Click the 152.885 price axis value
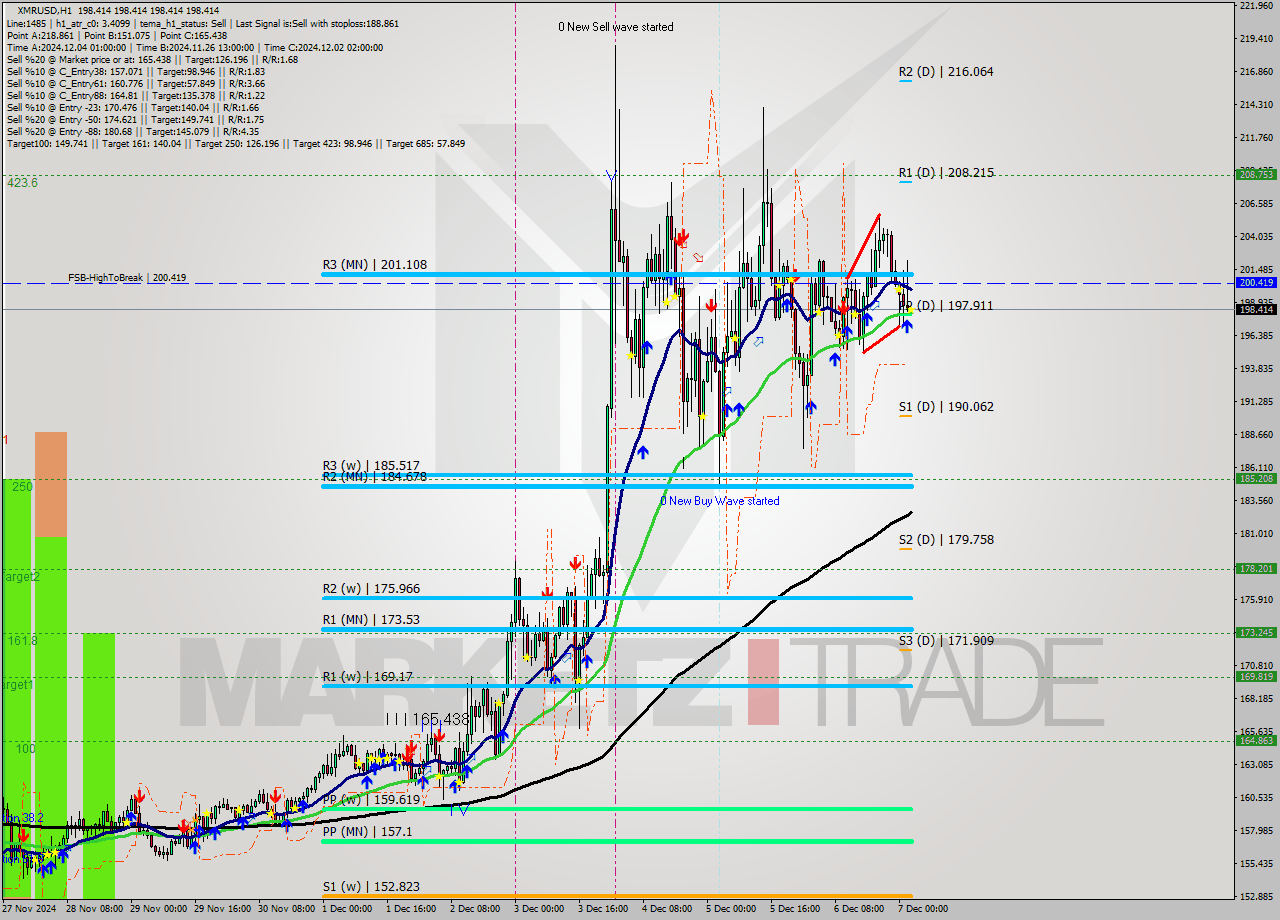This screenshot has width=1280, height=920. click(x=1256, y=895)
